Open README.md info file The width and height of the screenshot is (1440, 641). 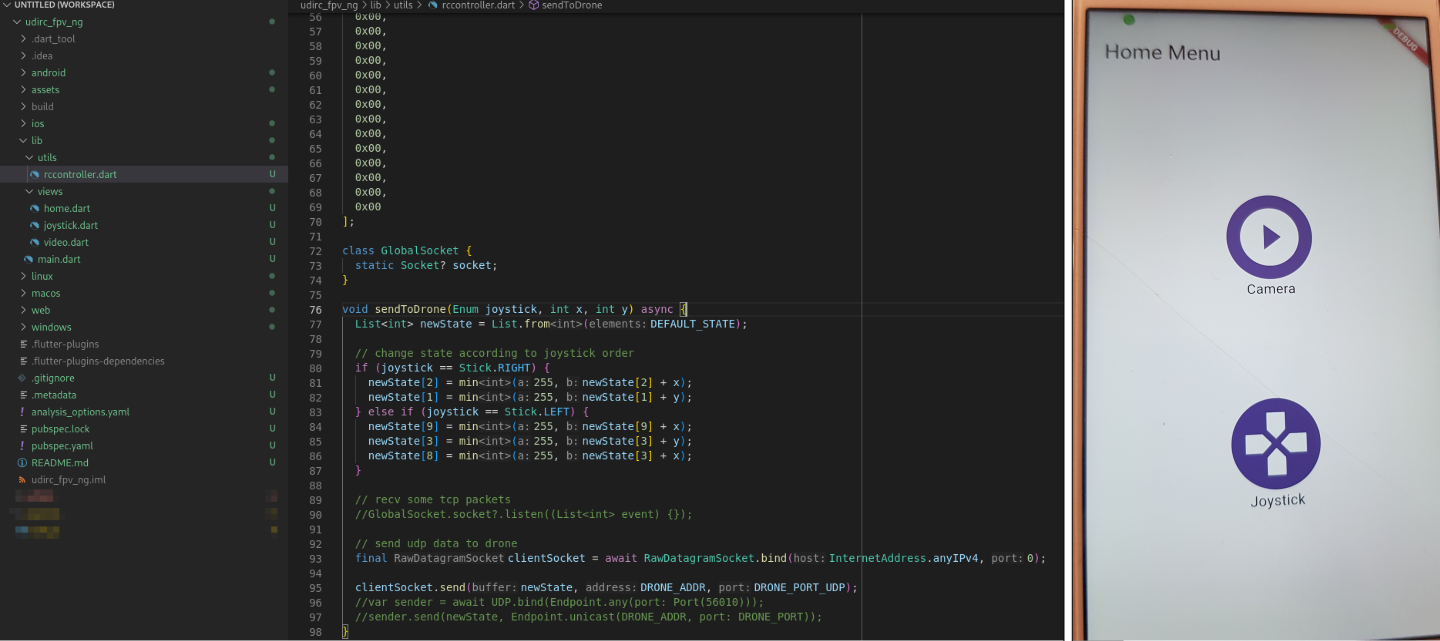[59, 463]
